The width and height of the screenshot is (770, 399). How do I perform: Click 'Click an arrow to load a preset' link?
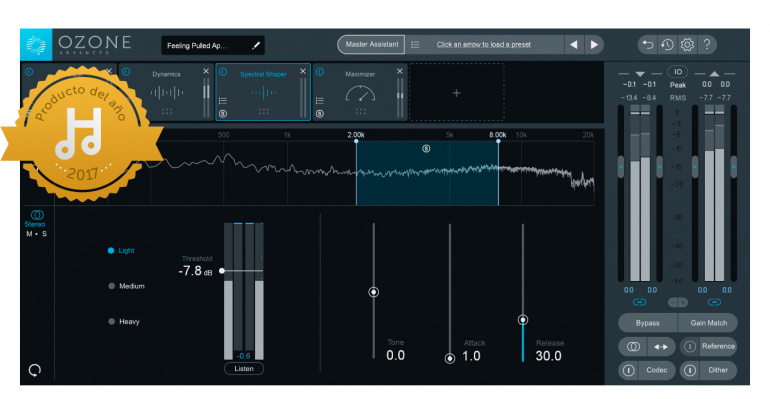pos(484,45)
